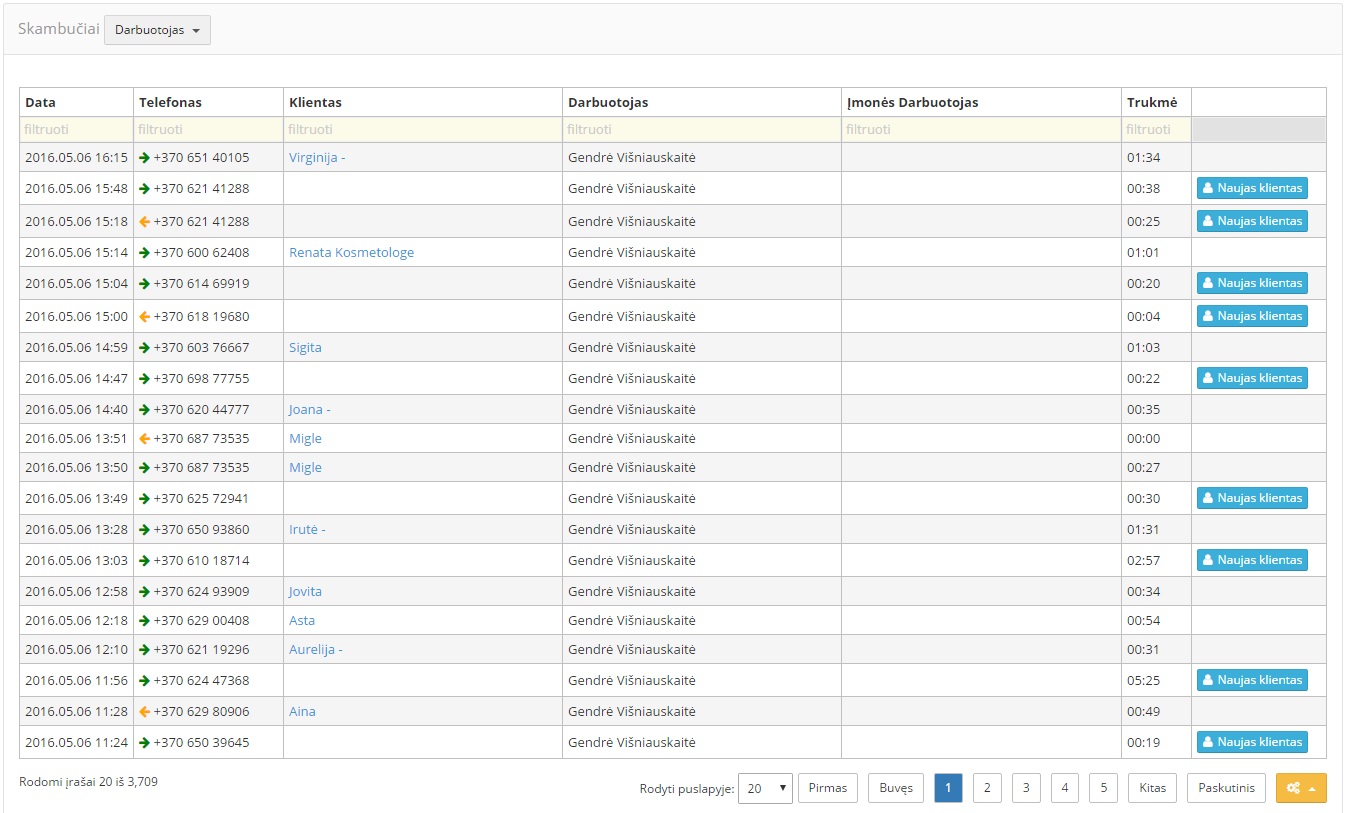This screenshot has height=813, width=1345.
Task: Select page 3 in the pagination
Action: coord(1025,788)
